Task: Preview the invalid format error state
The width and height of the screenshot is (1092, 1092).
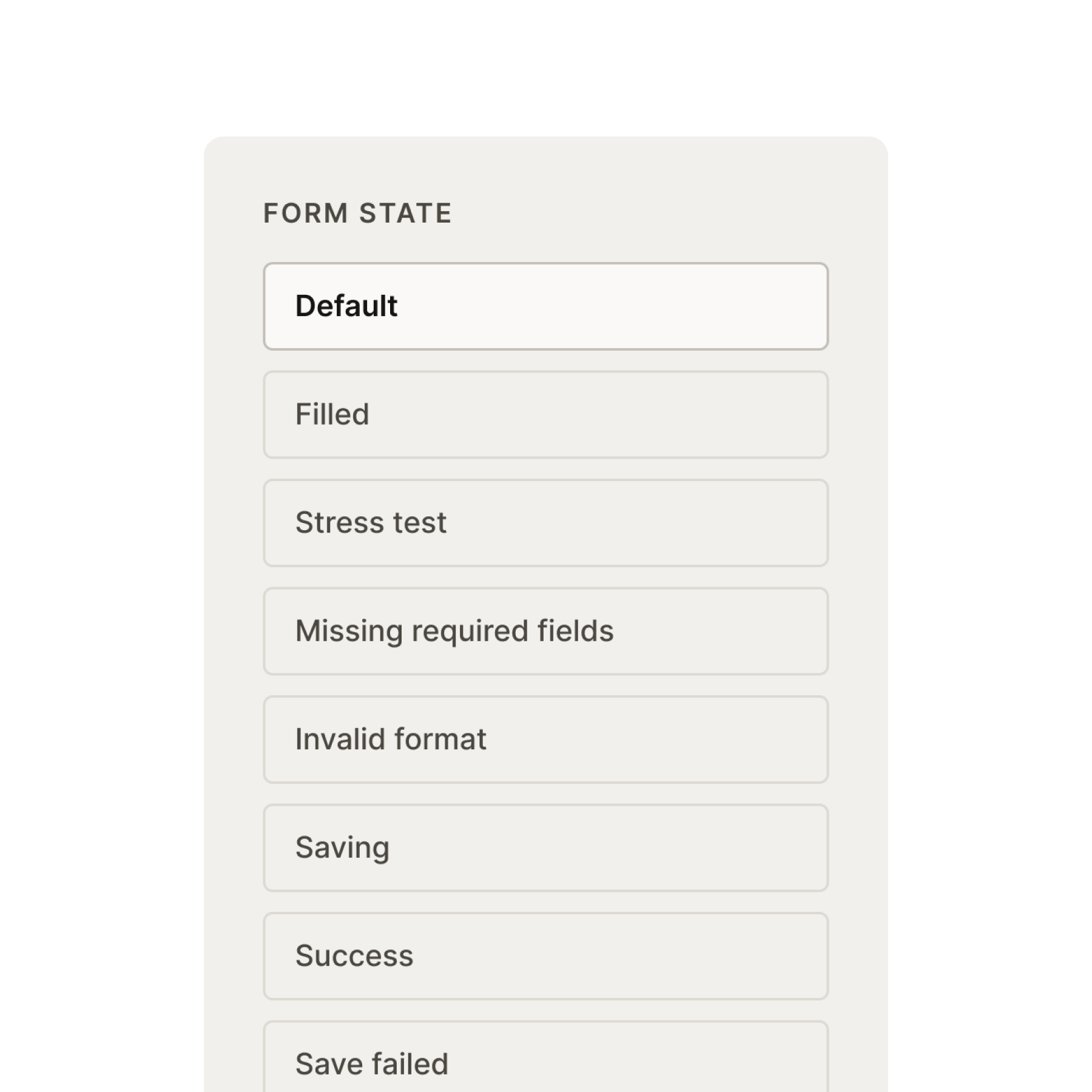Action: [x=545, y=740]
